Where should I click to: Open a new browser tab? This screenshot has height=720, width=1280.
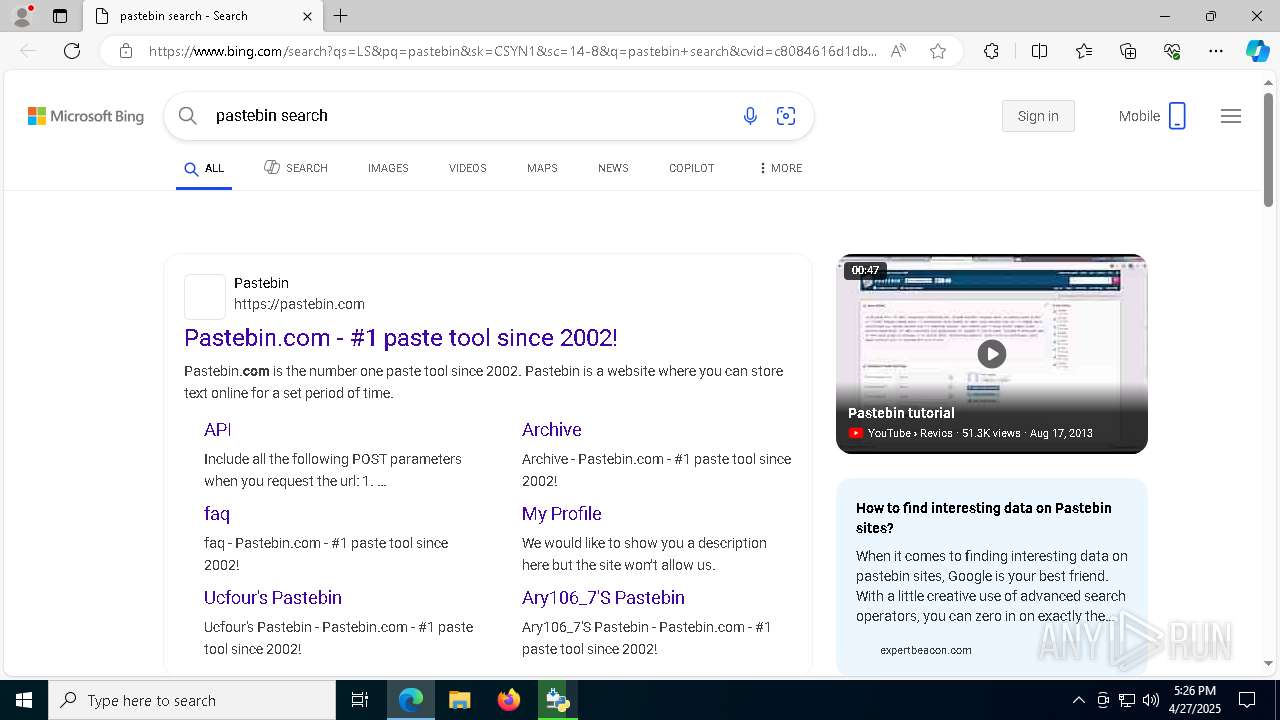(341, 16)
